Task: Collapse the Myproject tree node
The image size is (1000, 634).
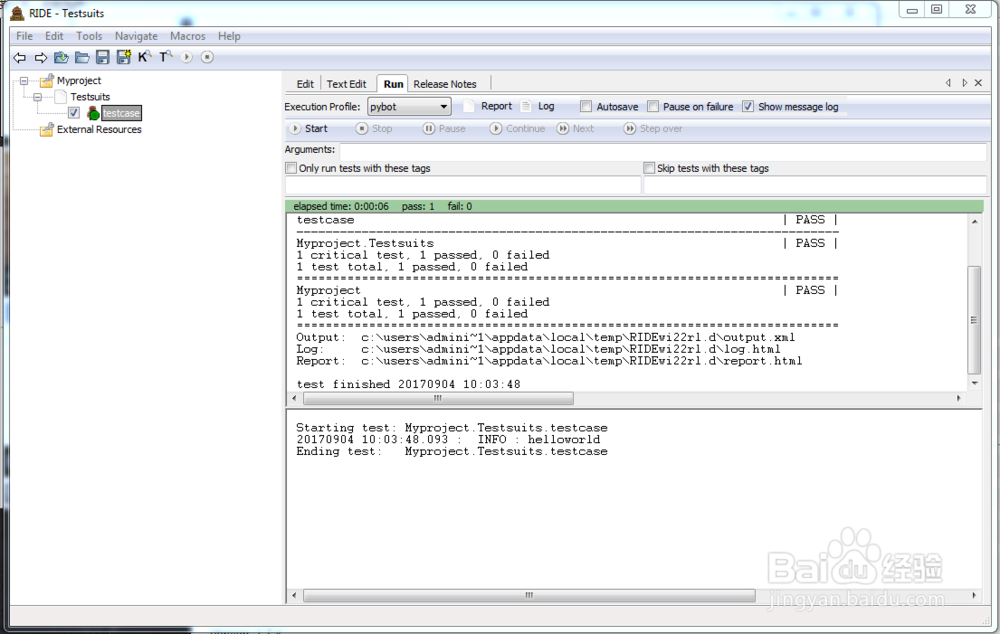Action: tap(24, 81)
